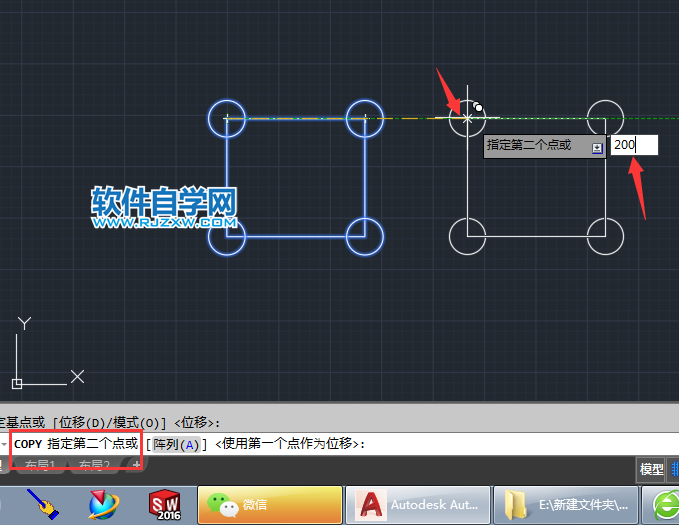Image resolution: width=679 pixels, height=525 pixels.
Task: Launch SolidWorks 2016 from the taskbar
Action: tap(165, 505)
